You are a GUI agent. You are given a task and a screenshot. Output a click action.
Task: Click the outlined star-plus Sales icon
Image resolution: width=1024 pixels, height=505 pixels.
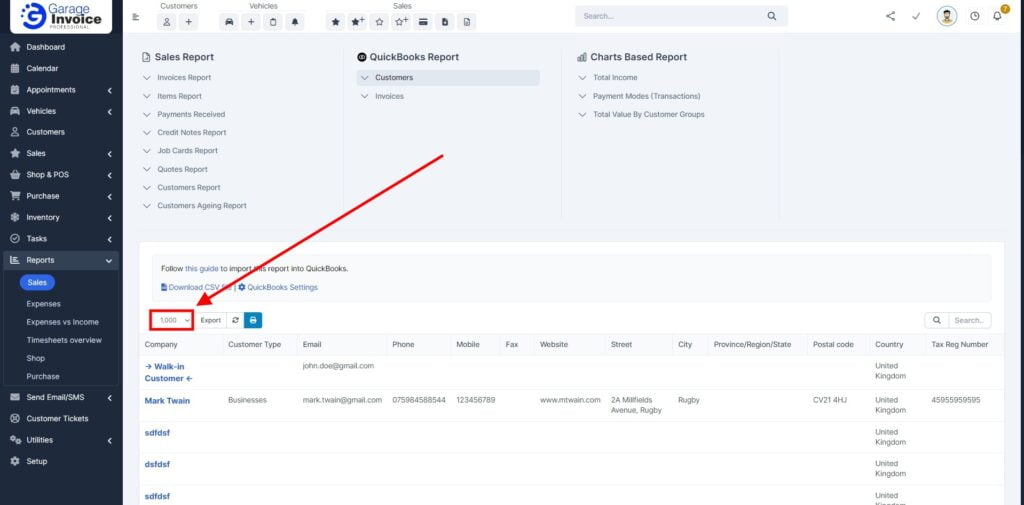[401, 22]
